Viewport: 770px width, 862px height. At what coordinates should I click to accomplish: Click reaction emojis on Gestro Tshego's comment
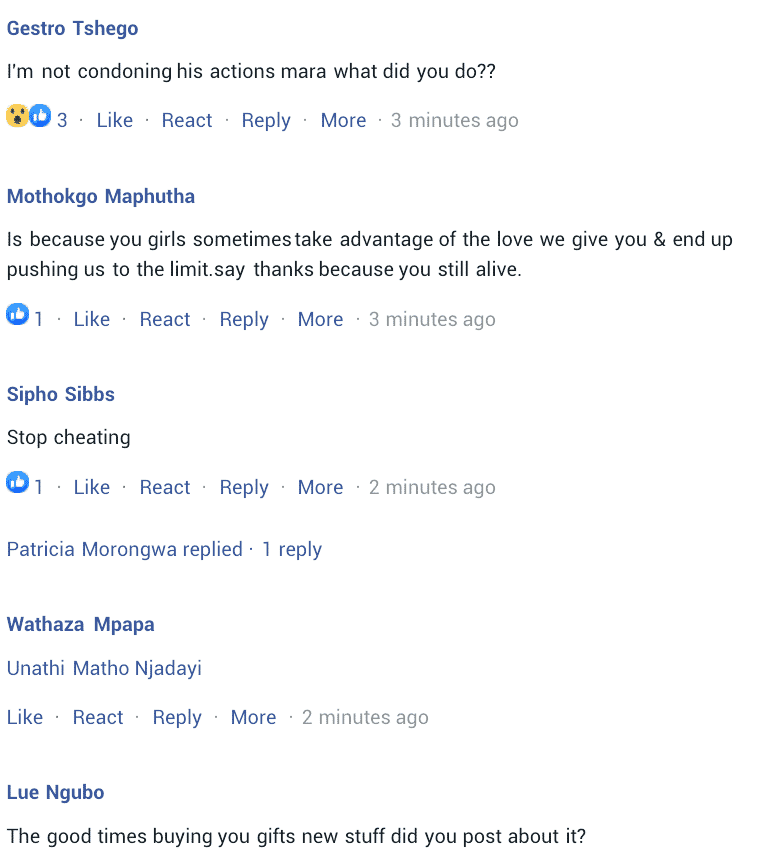28,117
